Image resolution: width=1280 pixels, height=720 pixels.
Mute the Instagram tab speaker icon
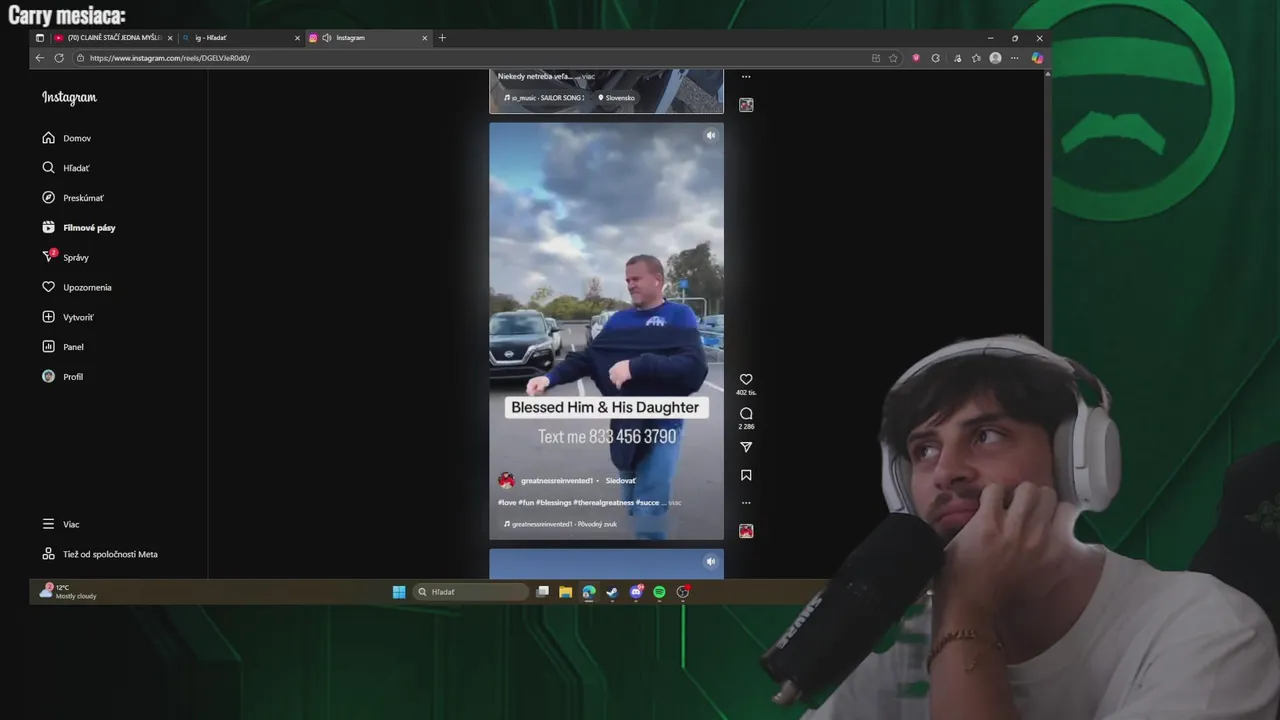click(327, 38)
